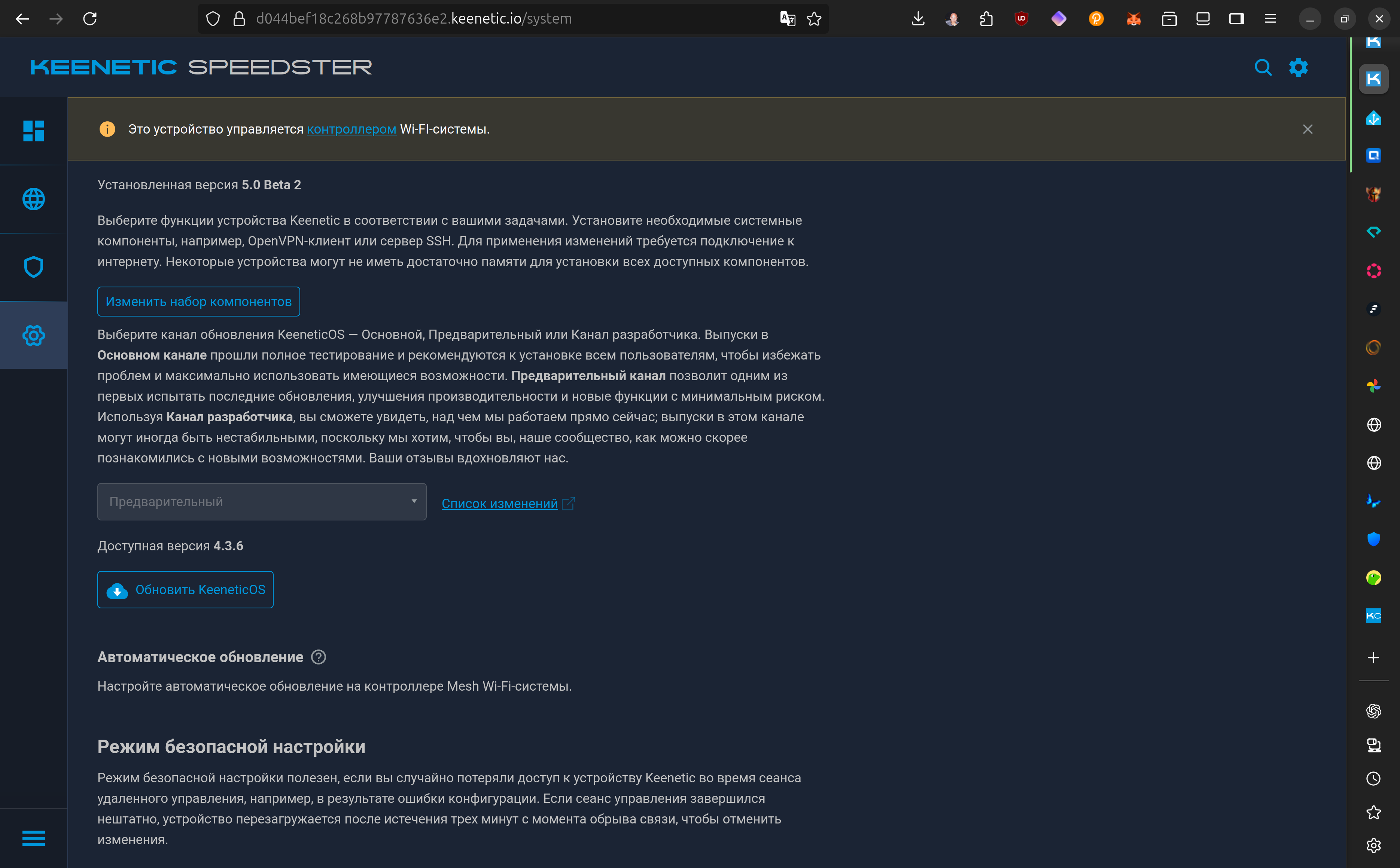Expand the hamburger menu at sidebar bottom
1400x868 pixels.
click(x=33, y=838)
